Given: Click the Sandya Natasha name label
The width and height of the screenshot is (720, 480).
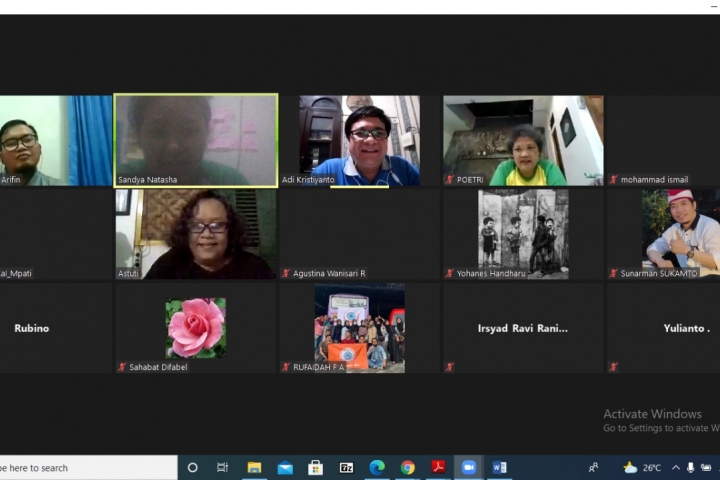Looking at the screenshot, I should pos(147,180).
